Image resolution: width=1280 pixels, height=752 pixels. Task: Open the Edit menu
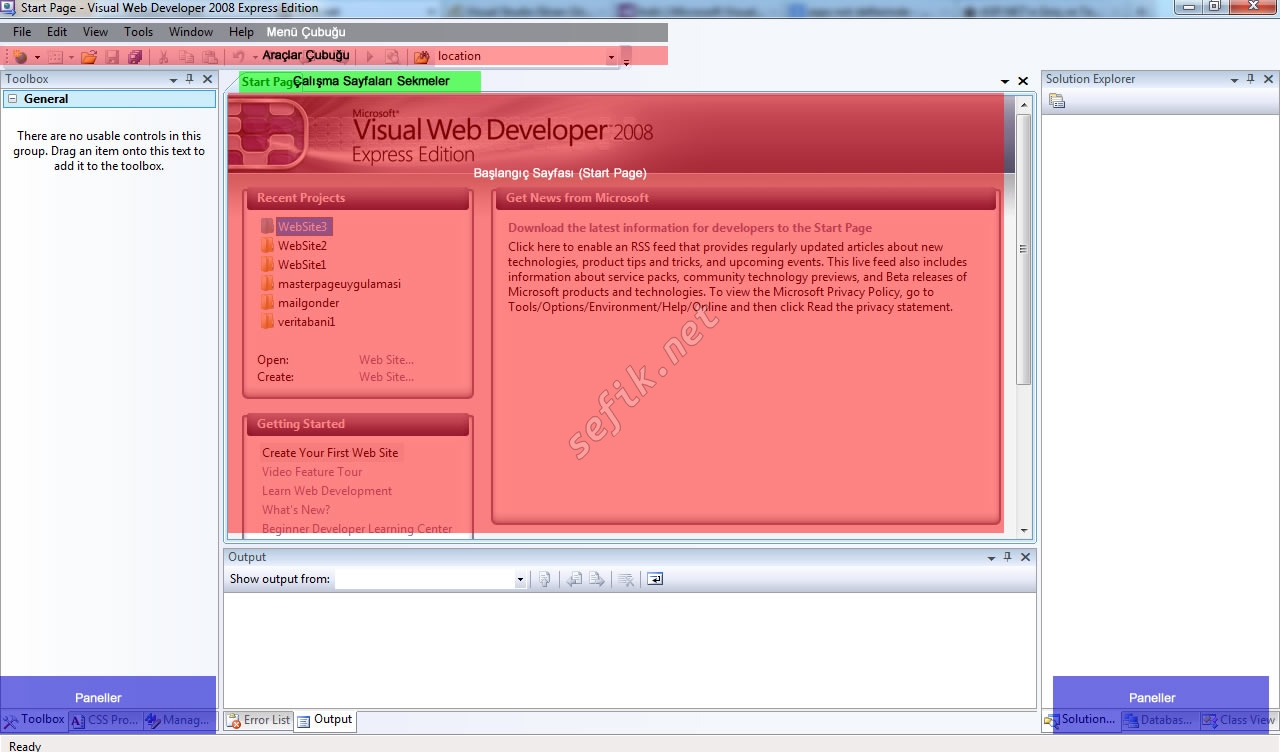point(57,32)
